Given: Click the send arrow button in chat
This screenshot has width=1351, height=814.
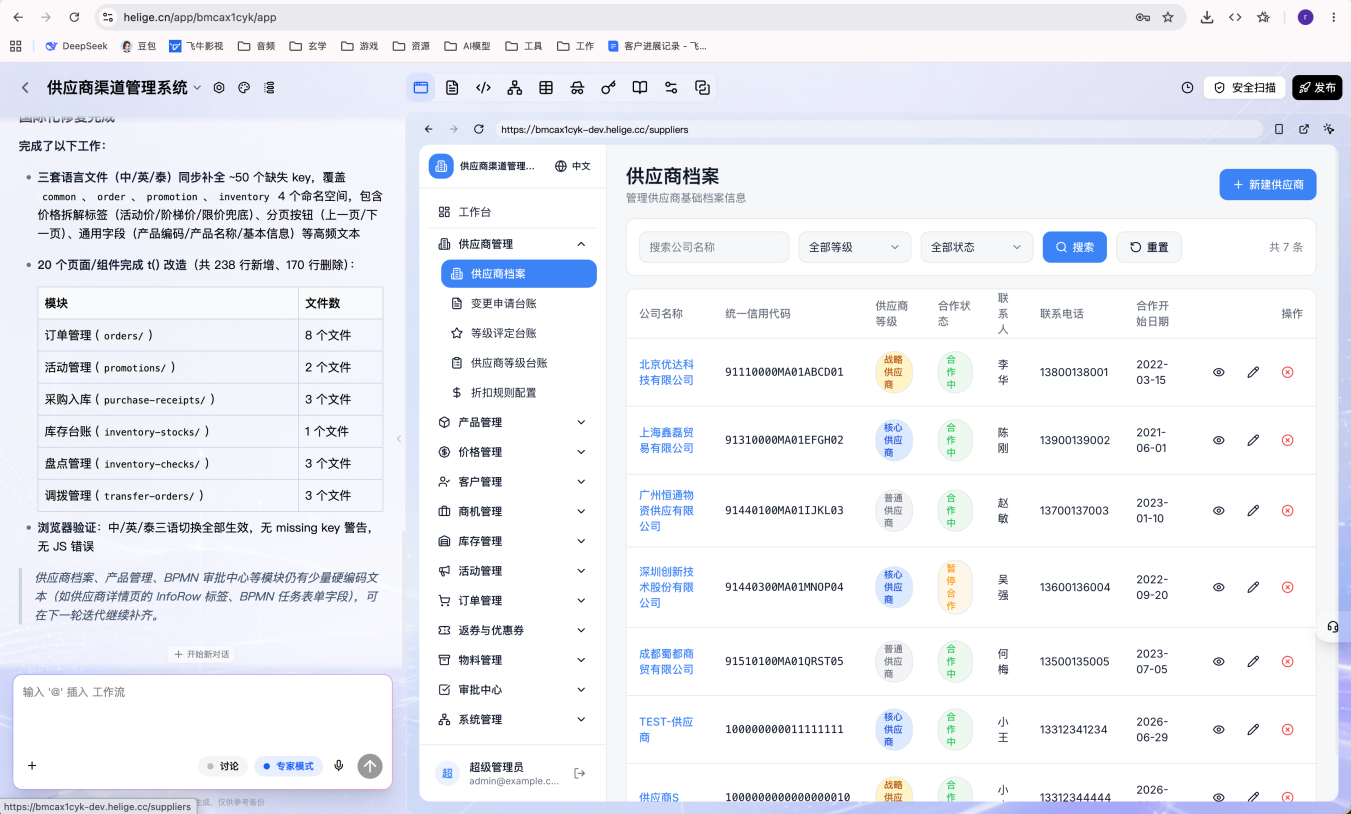Looking at the screenshot, I should pos(370,766).
